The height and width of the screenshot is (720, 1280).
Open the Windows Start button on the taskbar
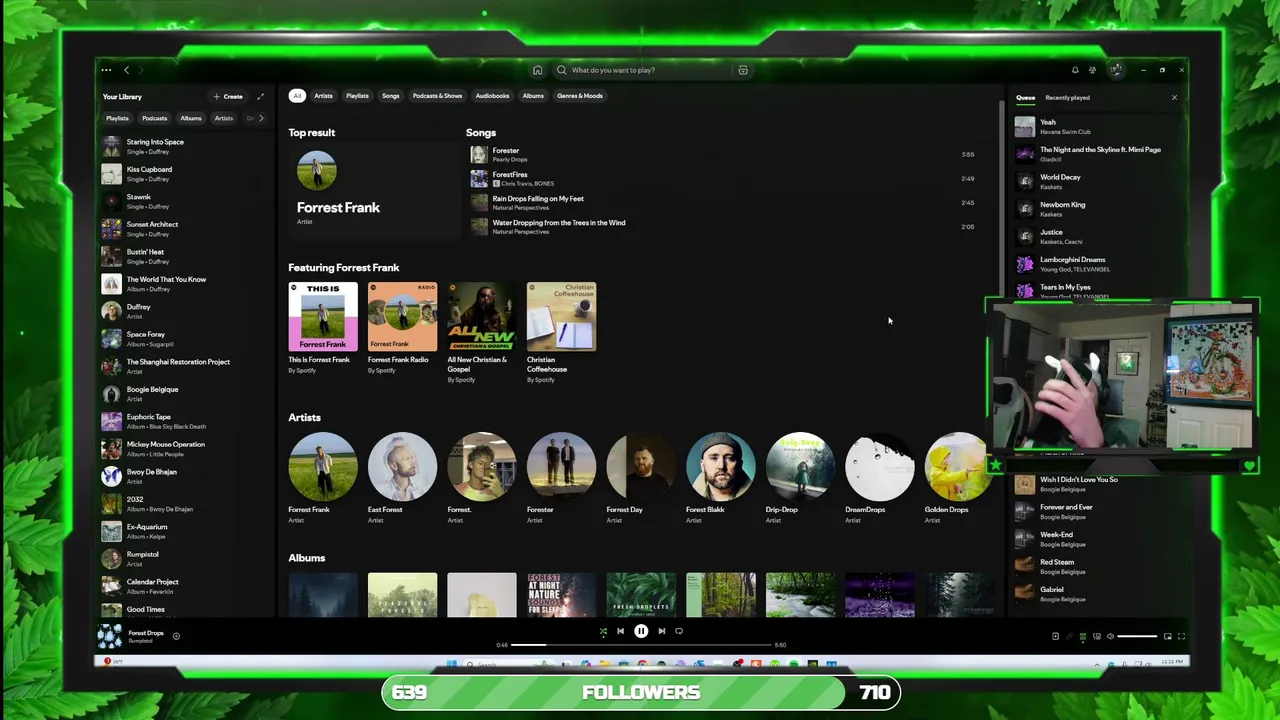[x=451, y=663]
